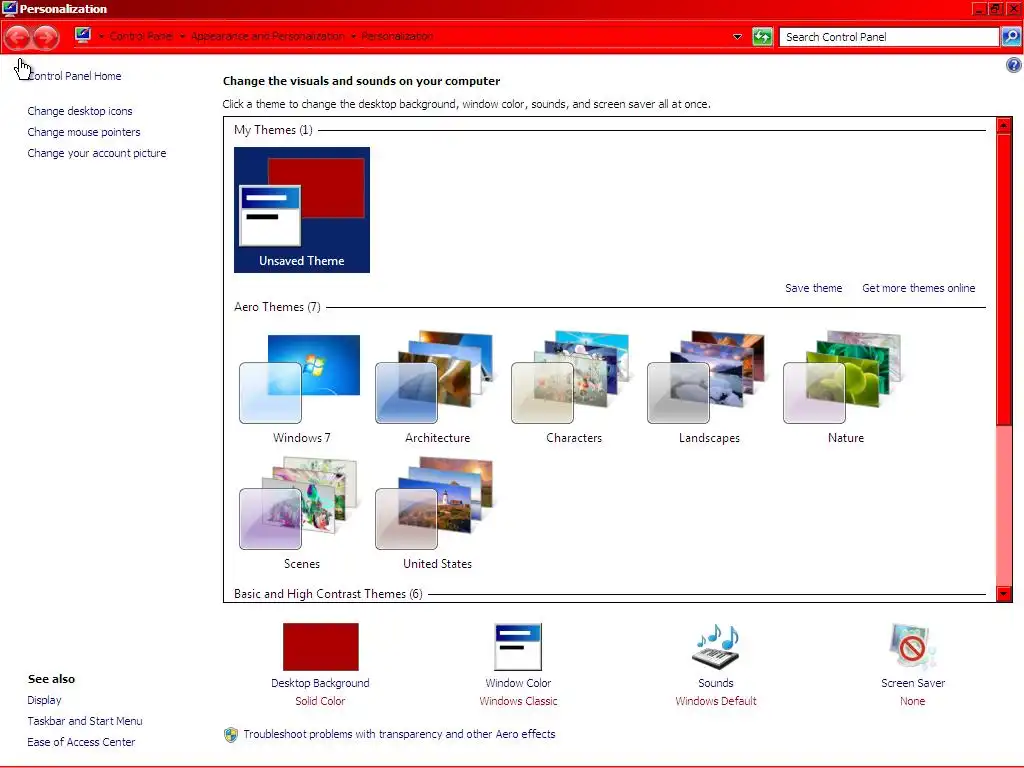
Task: Click the theme list scrollbar thumb
Action: coord(1004,280)
